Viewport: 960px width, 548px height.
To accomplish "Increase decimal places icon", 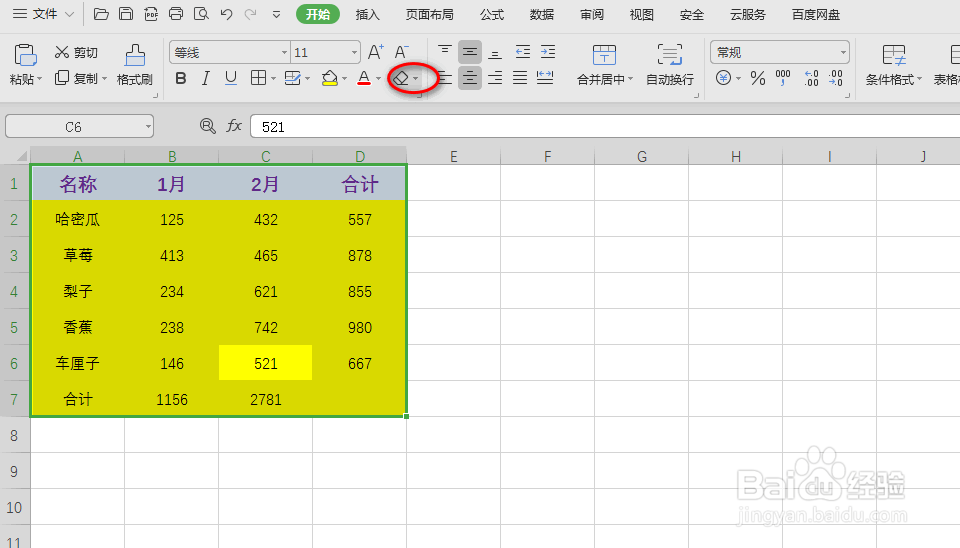I will (x=811, y=78).
